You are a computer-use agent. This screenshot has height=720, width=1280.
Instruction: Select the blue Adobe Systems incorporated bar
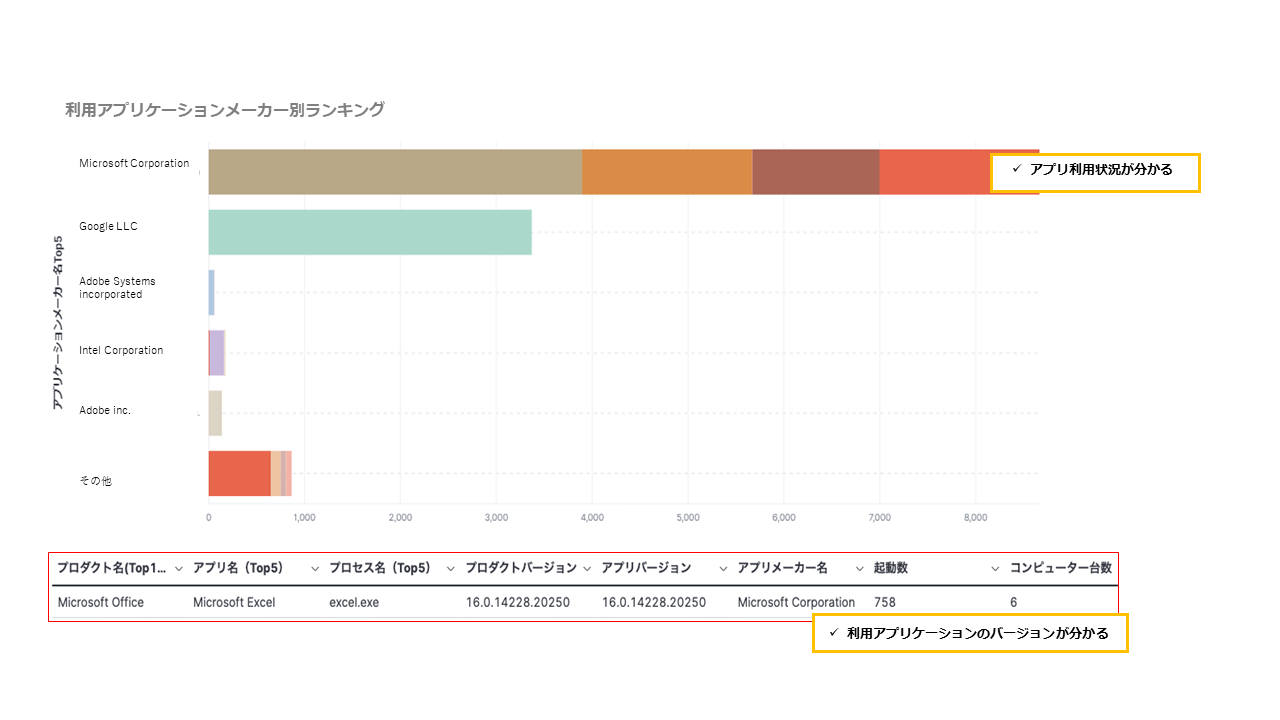point(211,292)
